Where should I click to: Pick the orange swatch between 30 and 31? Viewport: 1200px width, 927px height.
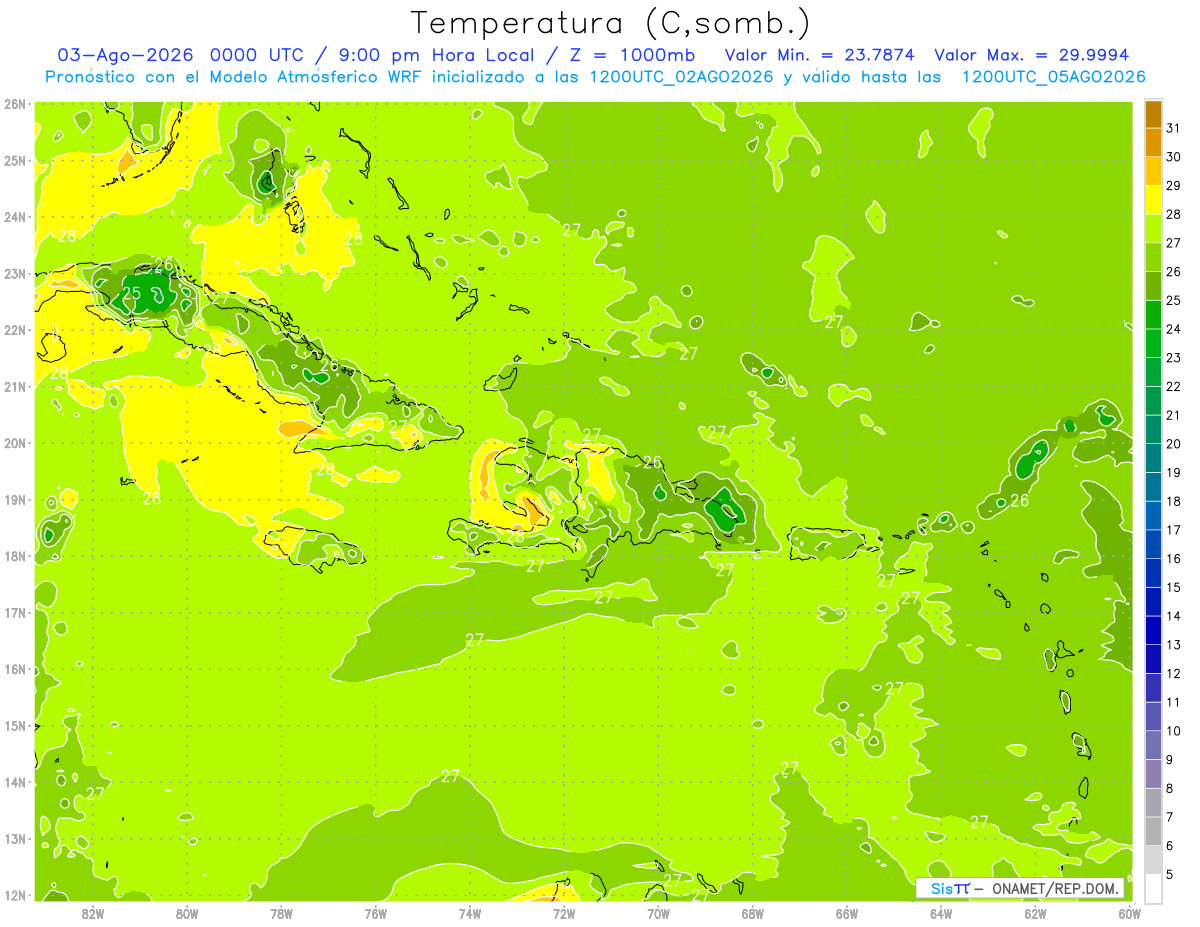coord(1153,143)
